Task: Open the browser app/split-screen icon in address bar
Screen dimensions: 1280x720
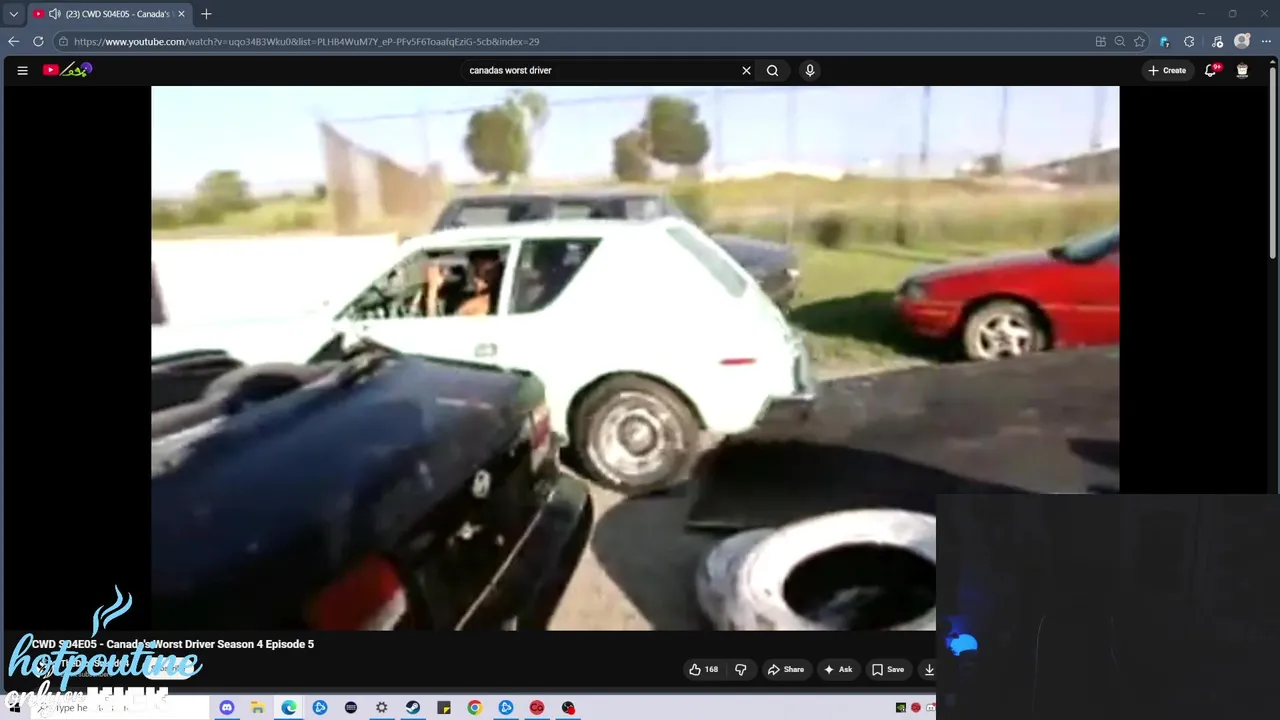Action: tap(1101, 42)
